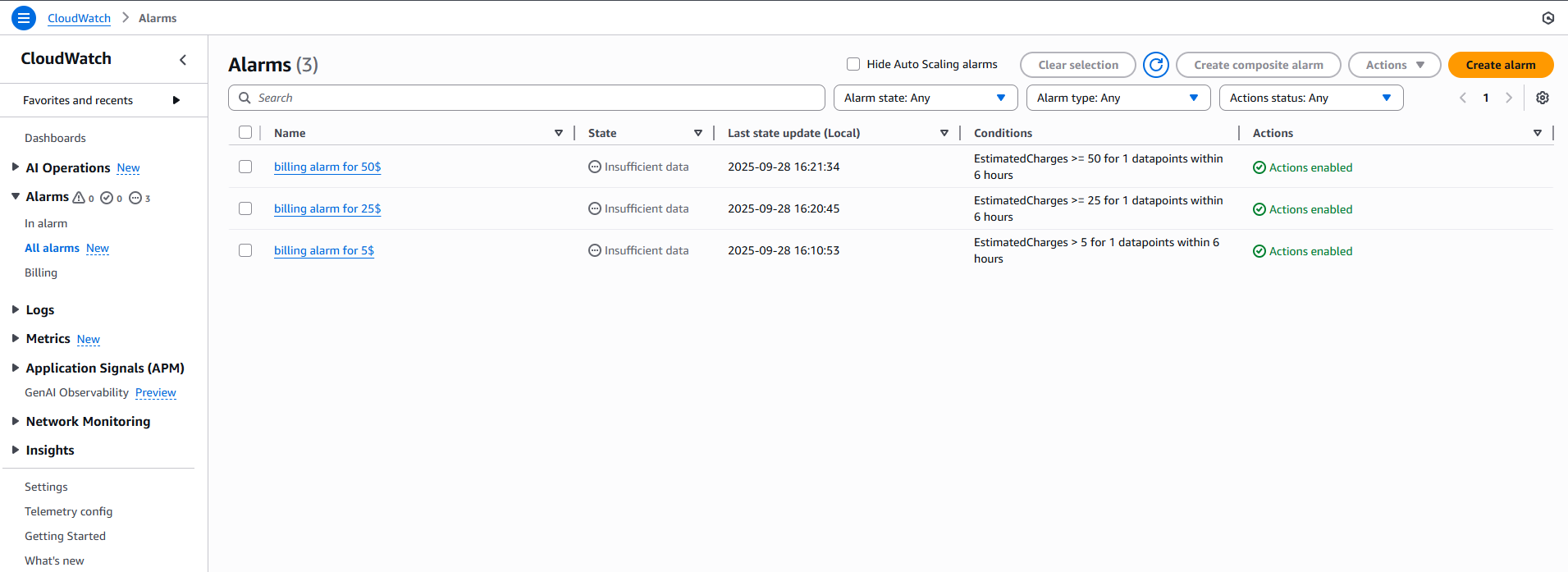Select the billing alarm for 5$ checkbox
Viewport: 1568px width, 572px height.
245,250
